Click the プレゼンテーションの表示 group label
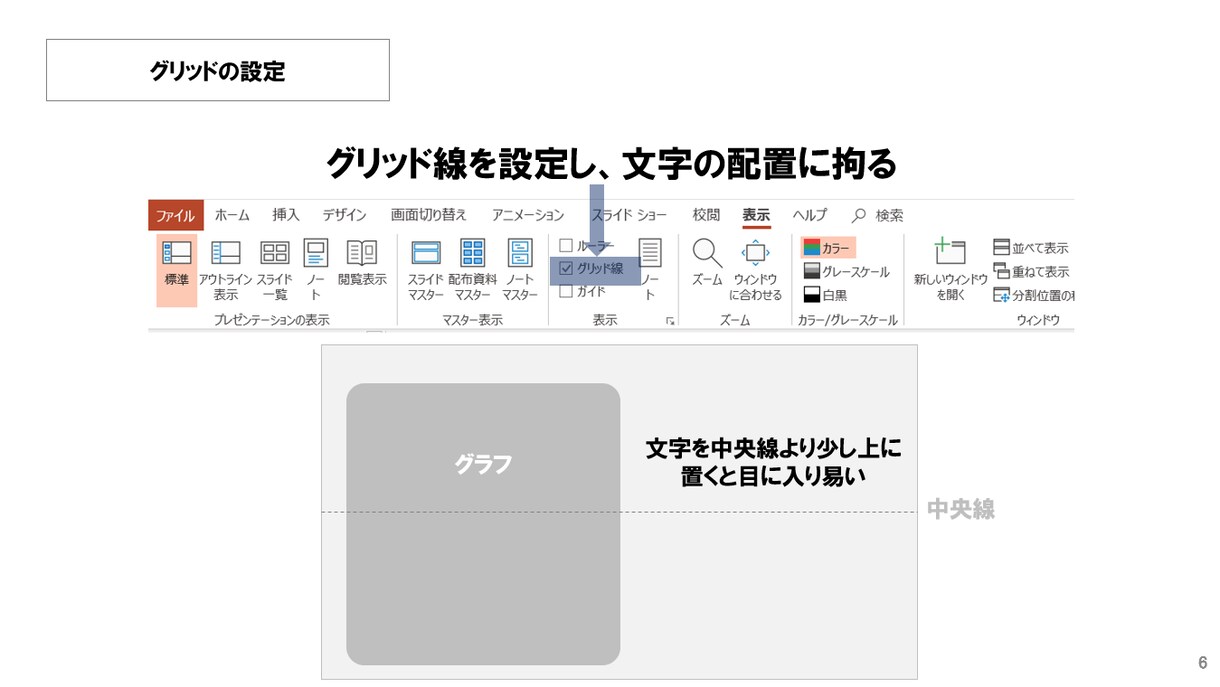The height and width of the screenshot is (687, 1220). (x=272, y=320)
